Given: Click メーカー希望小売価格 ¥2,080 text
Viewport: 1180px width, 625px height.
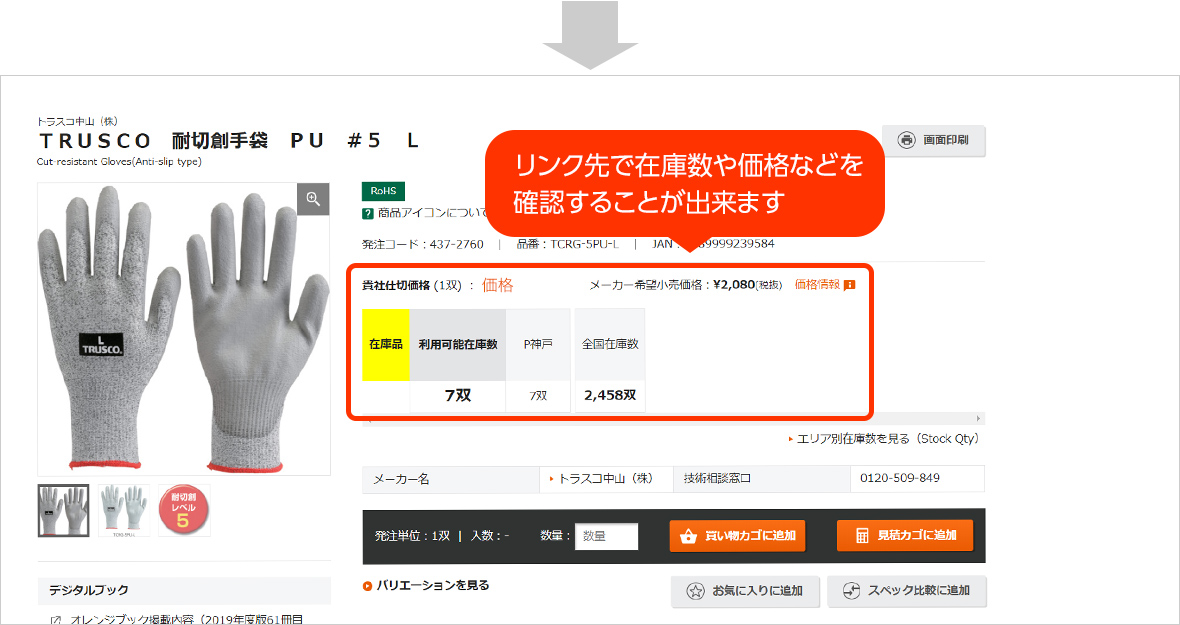Looking at the screenshot, I should coord(686,285).
